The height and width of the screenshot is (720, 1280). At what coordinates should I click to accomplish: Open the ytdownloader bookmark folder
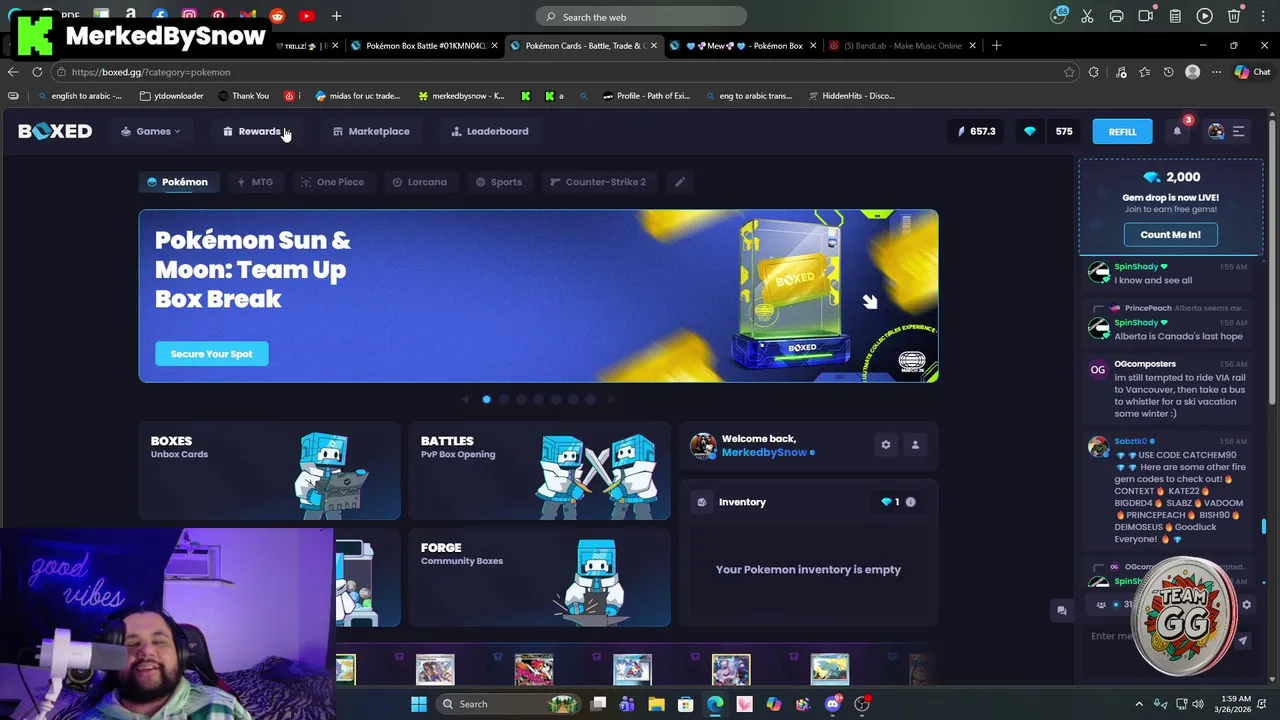[172, 96]
